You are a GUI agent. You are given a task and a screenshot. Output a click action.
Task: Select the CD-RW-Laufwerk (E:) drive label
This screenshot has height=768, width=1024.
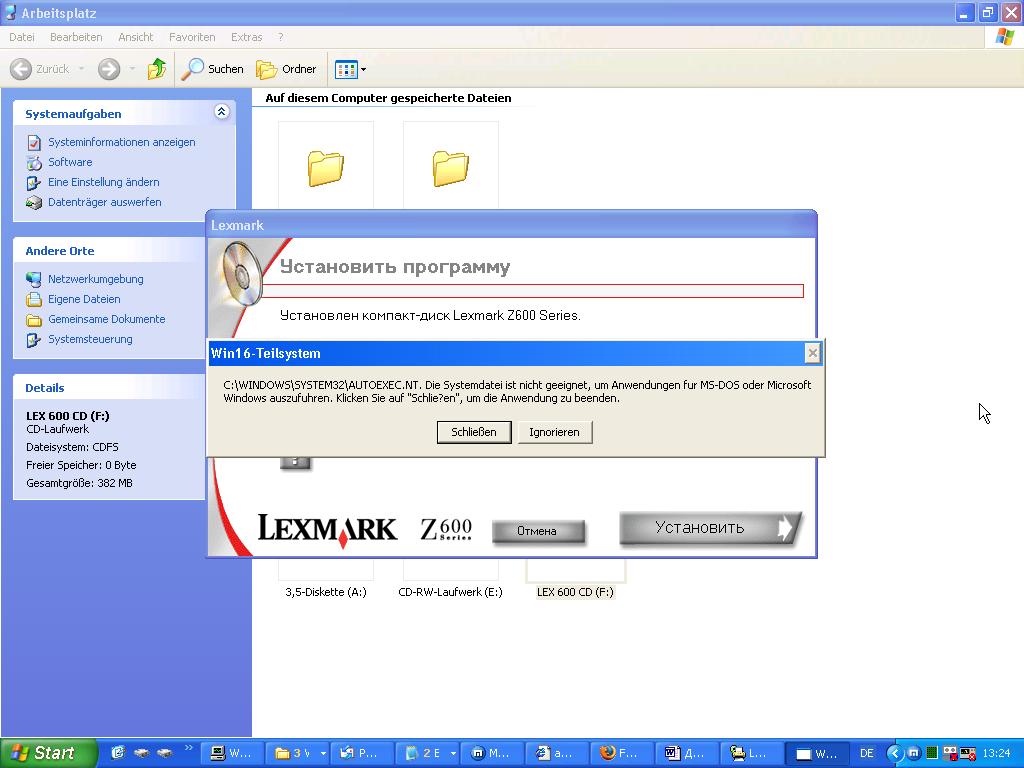tap(451, 592)
